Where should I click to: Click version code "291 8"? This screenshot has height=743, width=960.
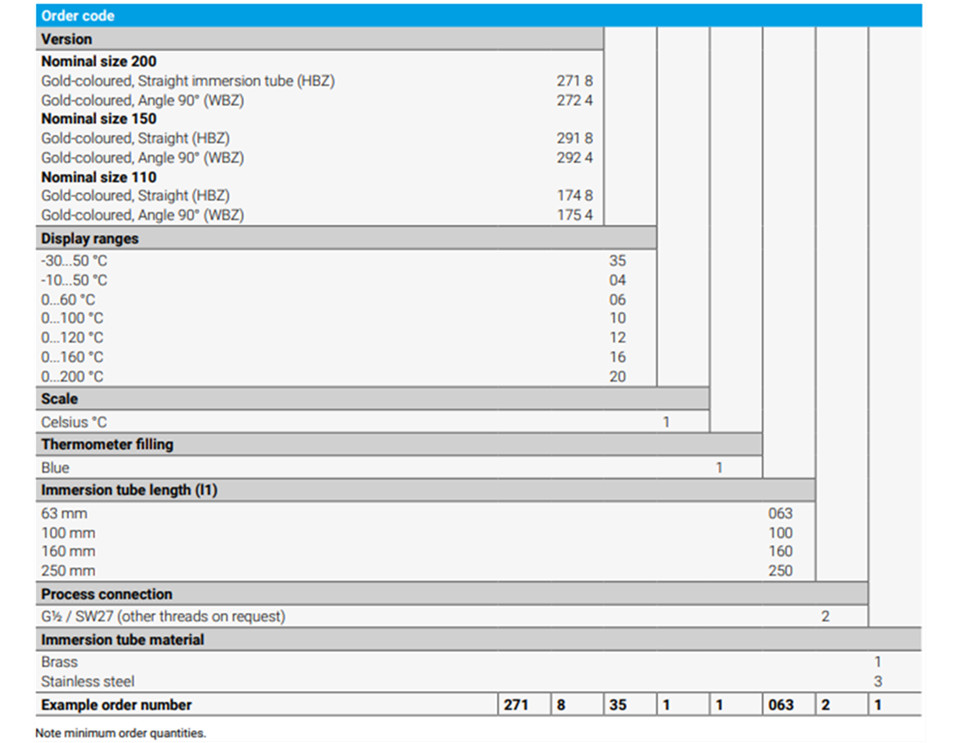(574, 138)
